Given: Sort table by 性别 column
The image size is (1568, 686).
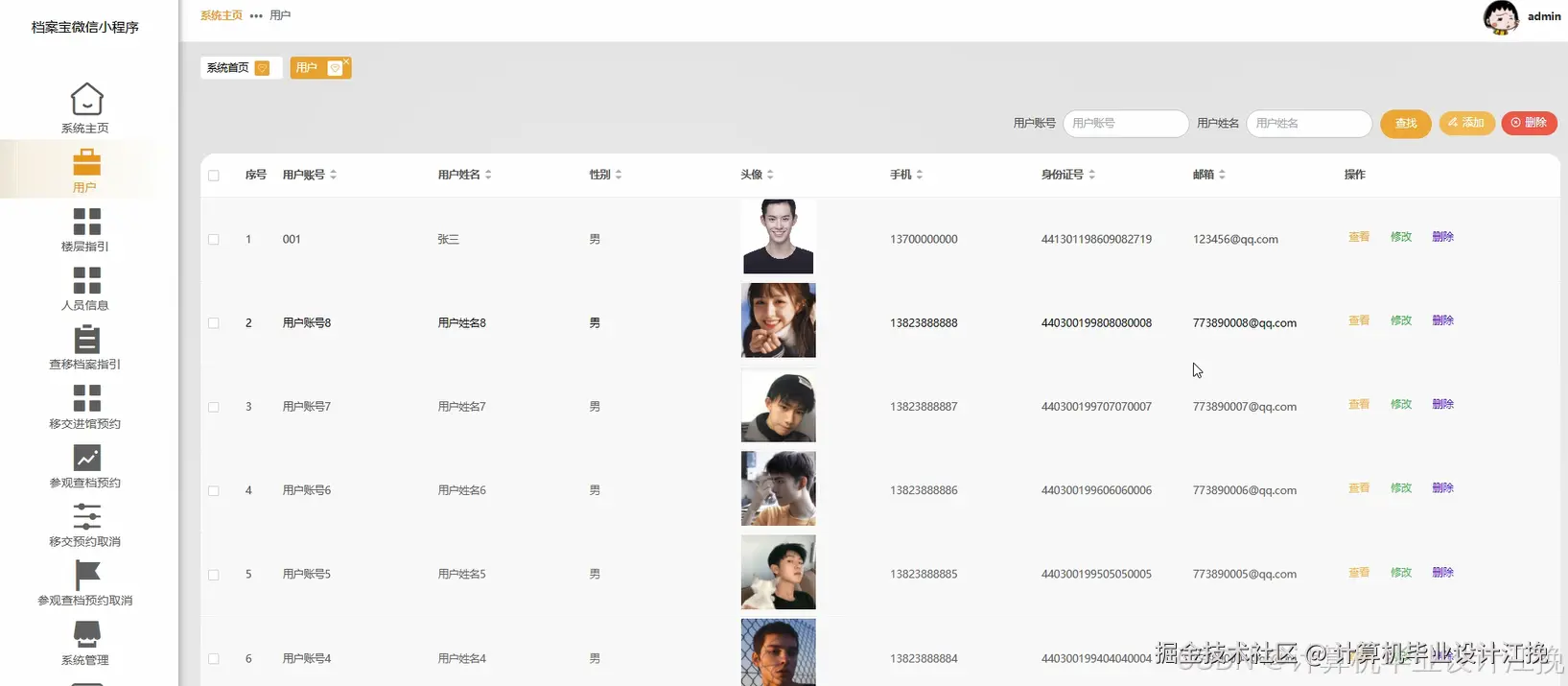Looking at the screenshot, I should click(x=619, y=175).
